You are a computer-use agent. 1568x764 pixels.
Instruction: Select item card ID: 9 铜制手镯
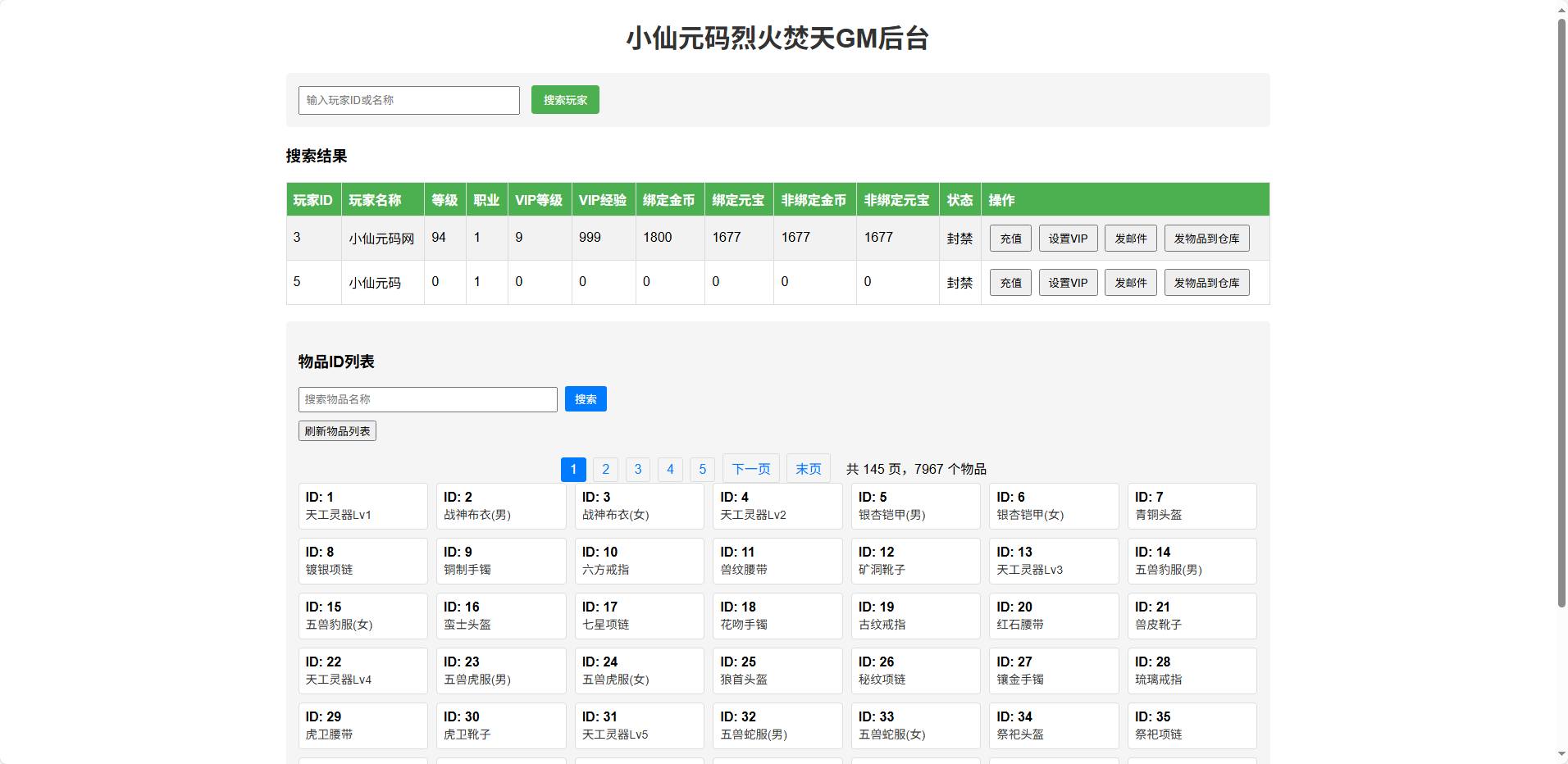[x=501, y=561]
